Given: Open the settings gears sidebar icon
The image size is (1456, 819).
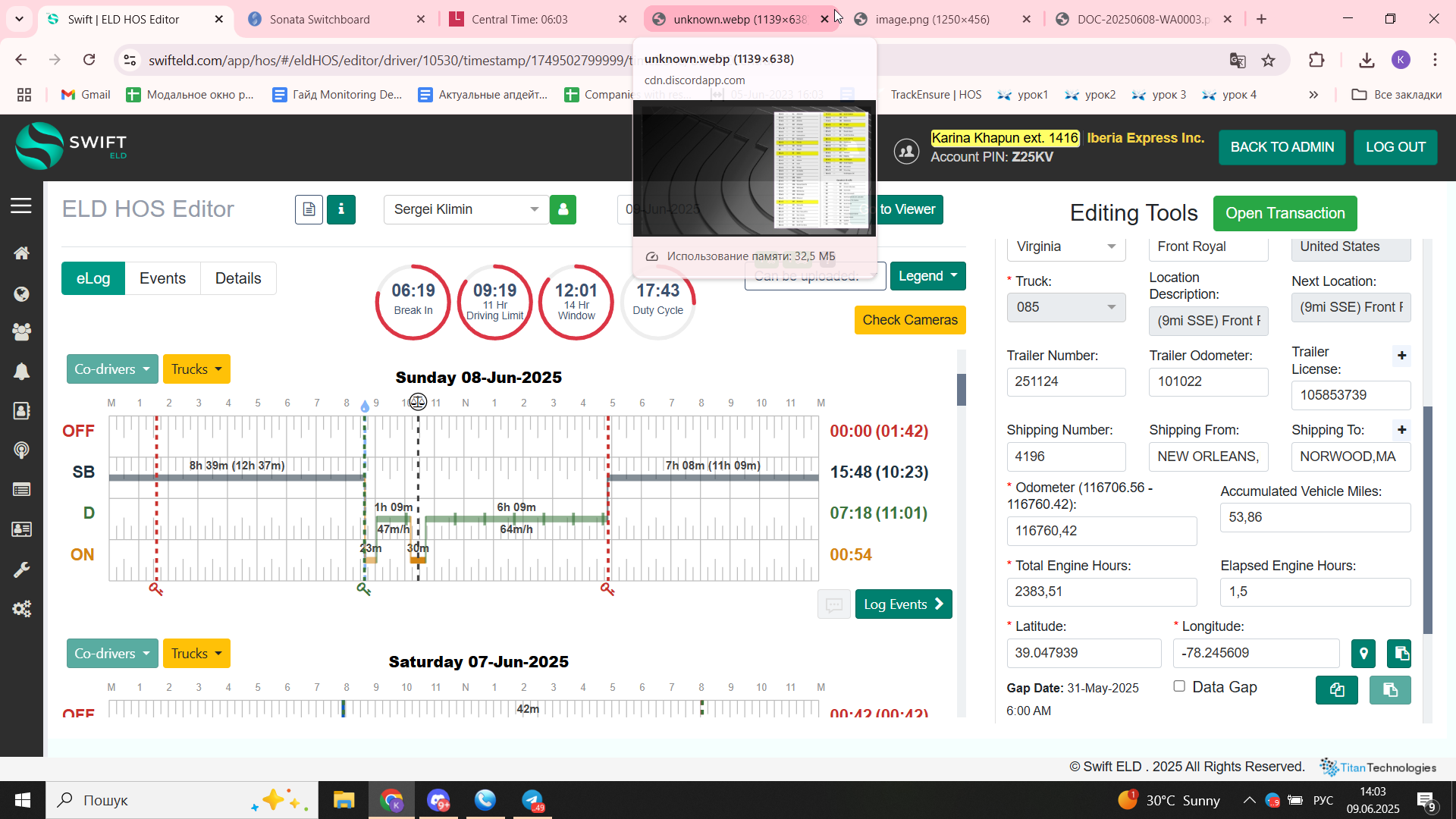Looking at the screenshot, I should point(21,609).
